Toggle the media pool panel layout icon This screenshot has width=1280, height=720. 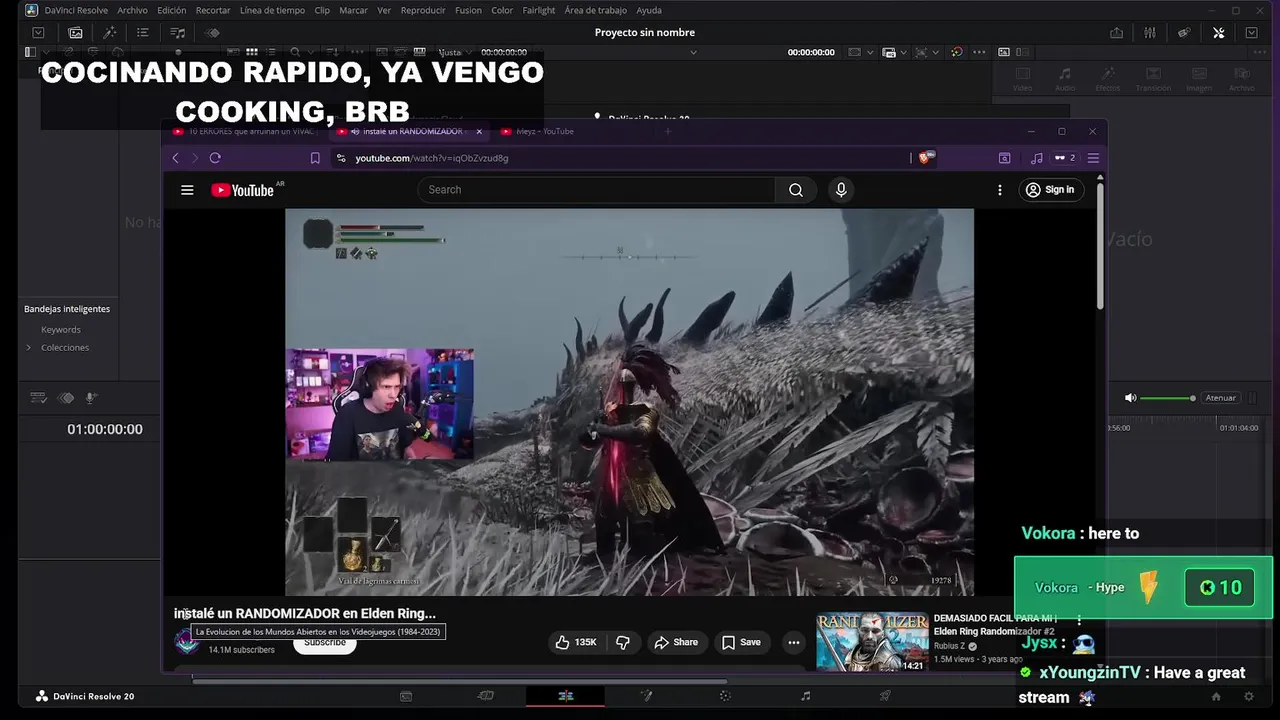[30, 52]
